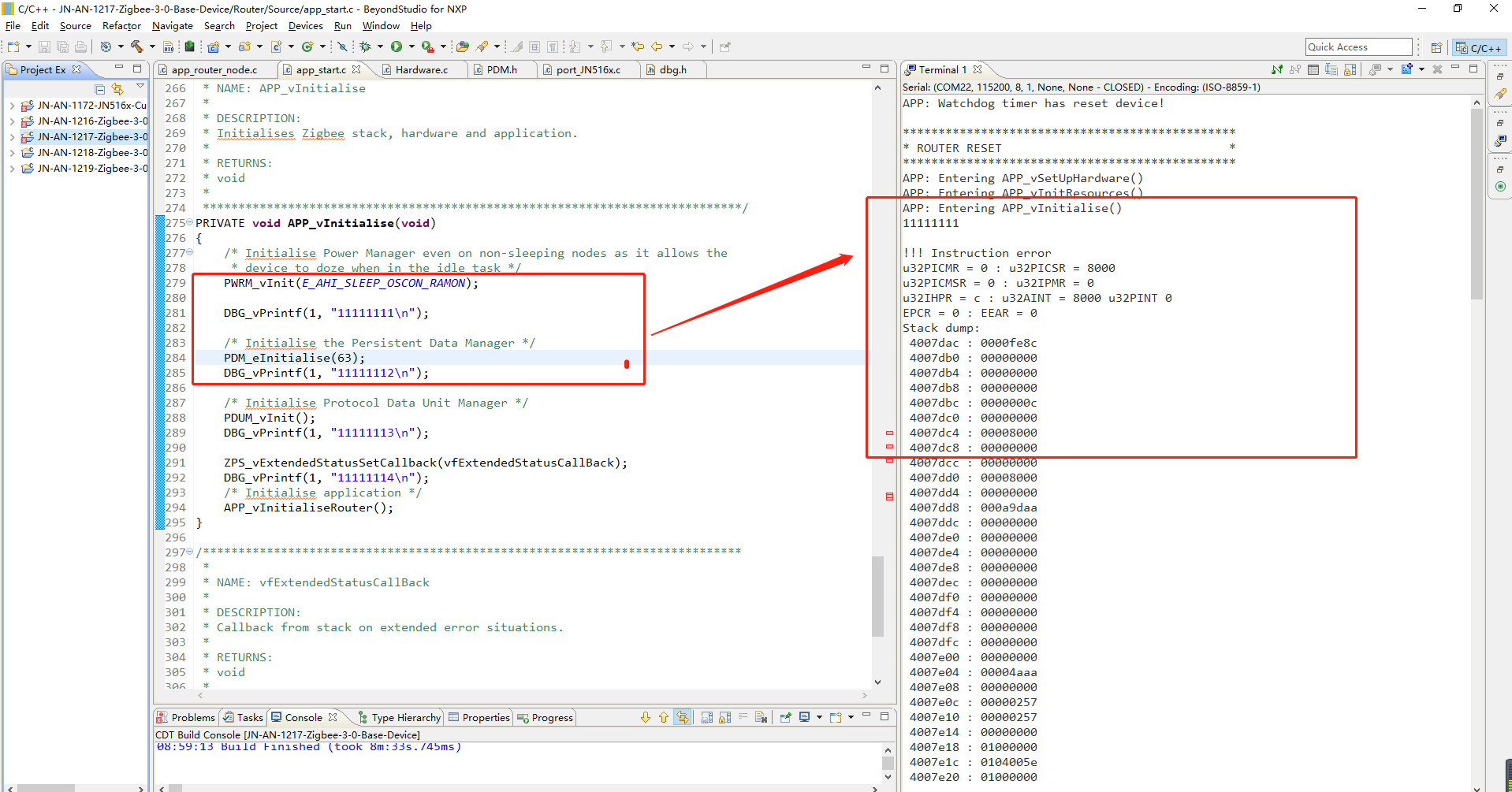Save the current file via the Save icon
Viewport: 1512px width, 792px height.
pos(45,46)
